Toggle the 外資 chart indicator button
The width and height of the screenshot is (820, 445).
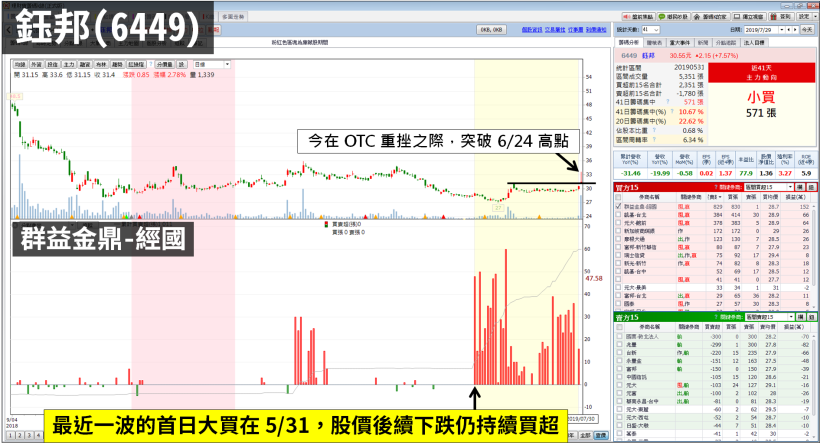tap(36, 64)
